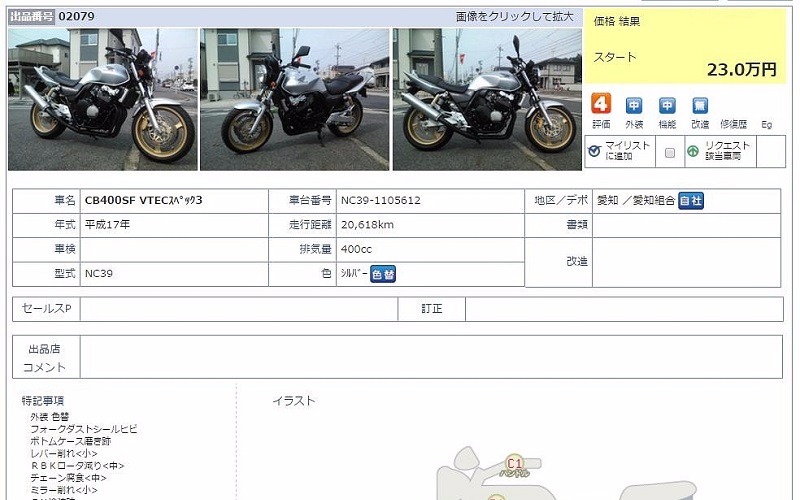Click the 色替 badge in the color row
This screenshot has width=800, height=500.
pyautogui.click(x=383, y=274)
